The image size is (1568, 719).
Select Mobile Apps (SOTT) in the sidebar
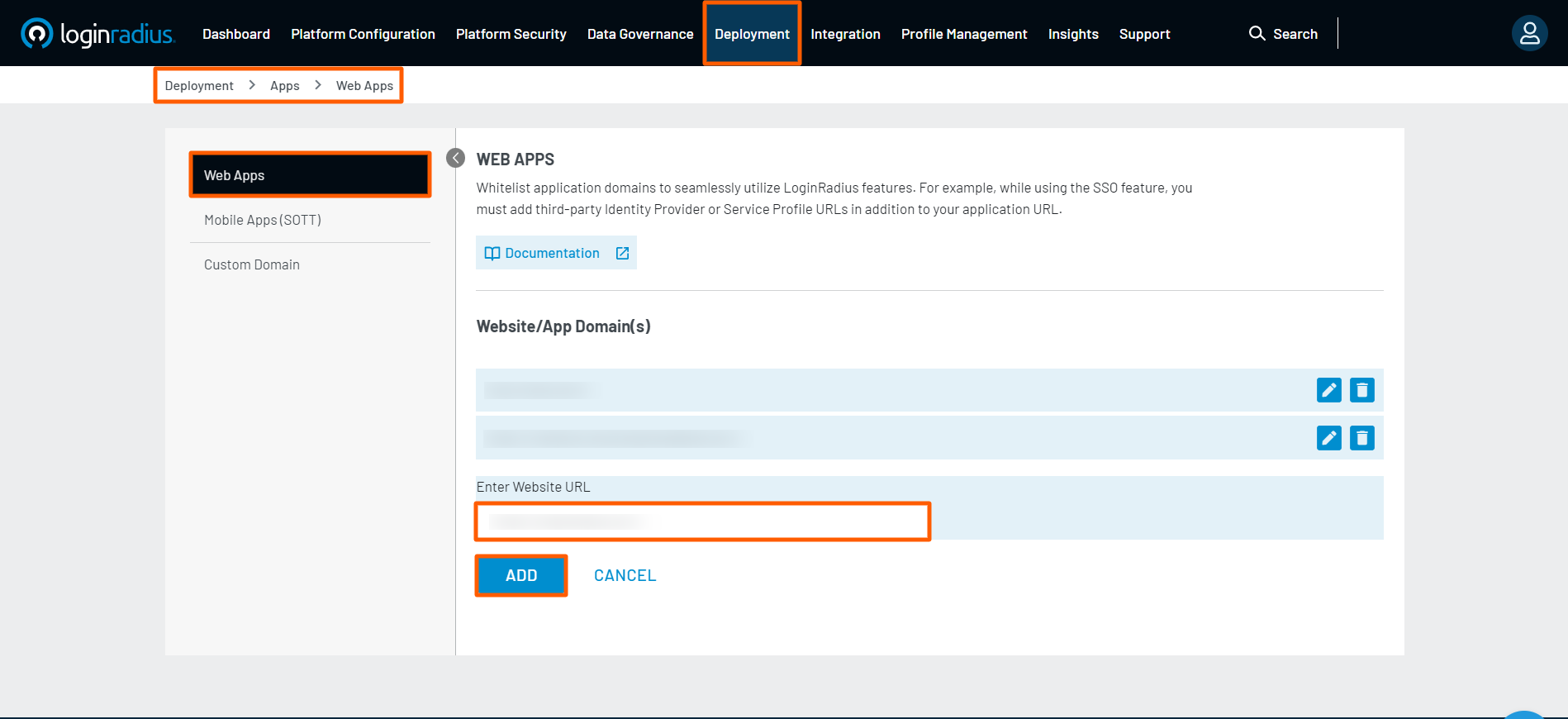(263, 220)
